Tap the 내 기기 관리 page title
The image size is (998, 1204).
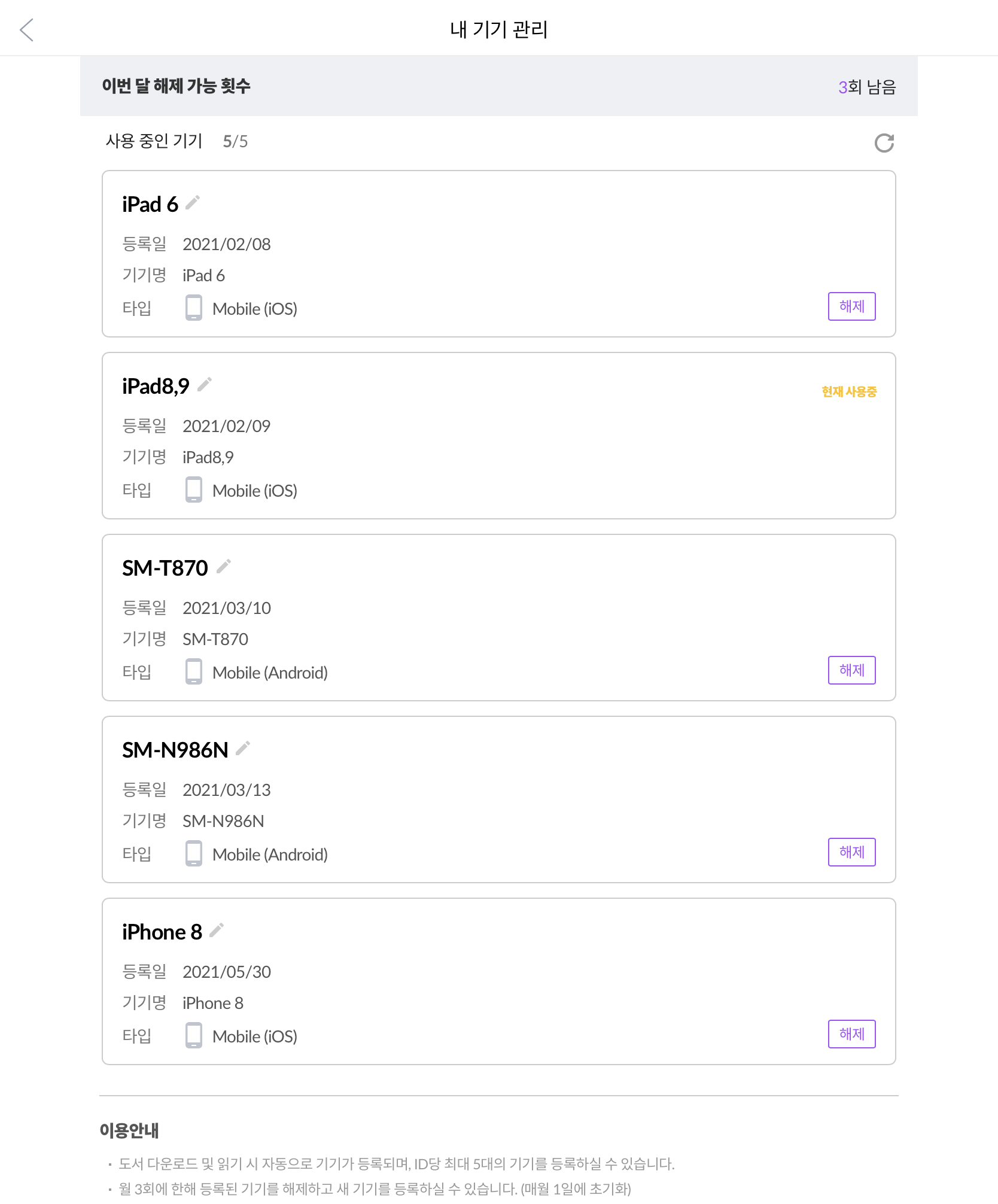click(x=499, y=29)
